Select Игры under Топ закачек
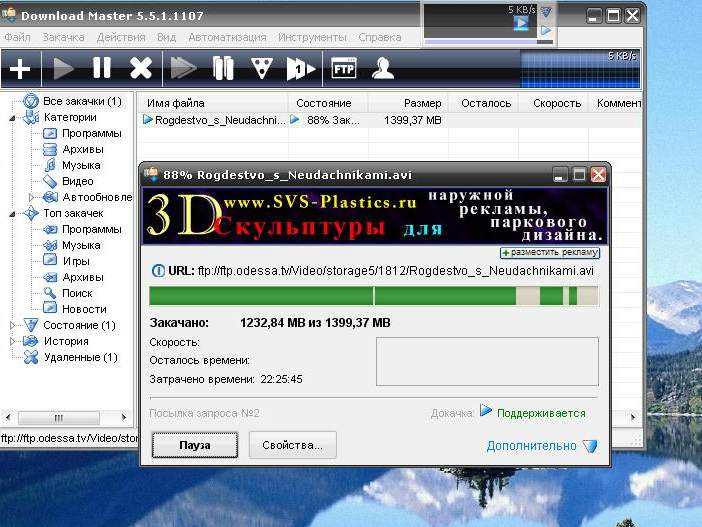This screenshot has width=702, height=527. [x=76, y=261]
